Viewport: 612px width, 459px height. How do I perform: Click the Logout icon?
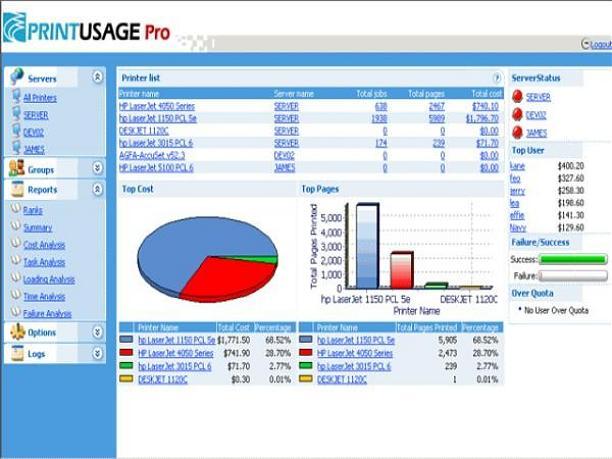(x=585, y=44)
